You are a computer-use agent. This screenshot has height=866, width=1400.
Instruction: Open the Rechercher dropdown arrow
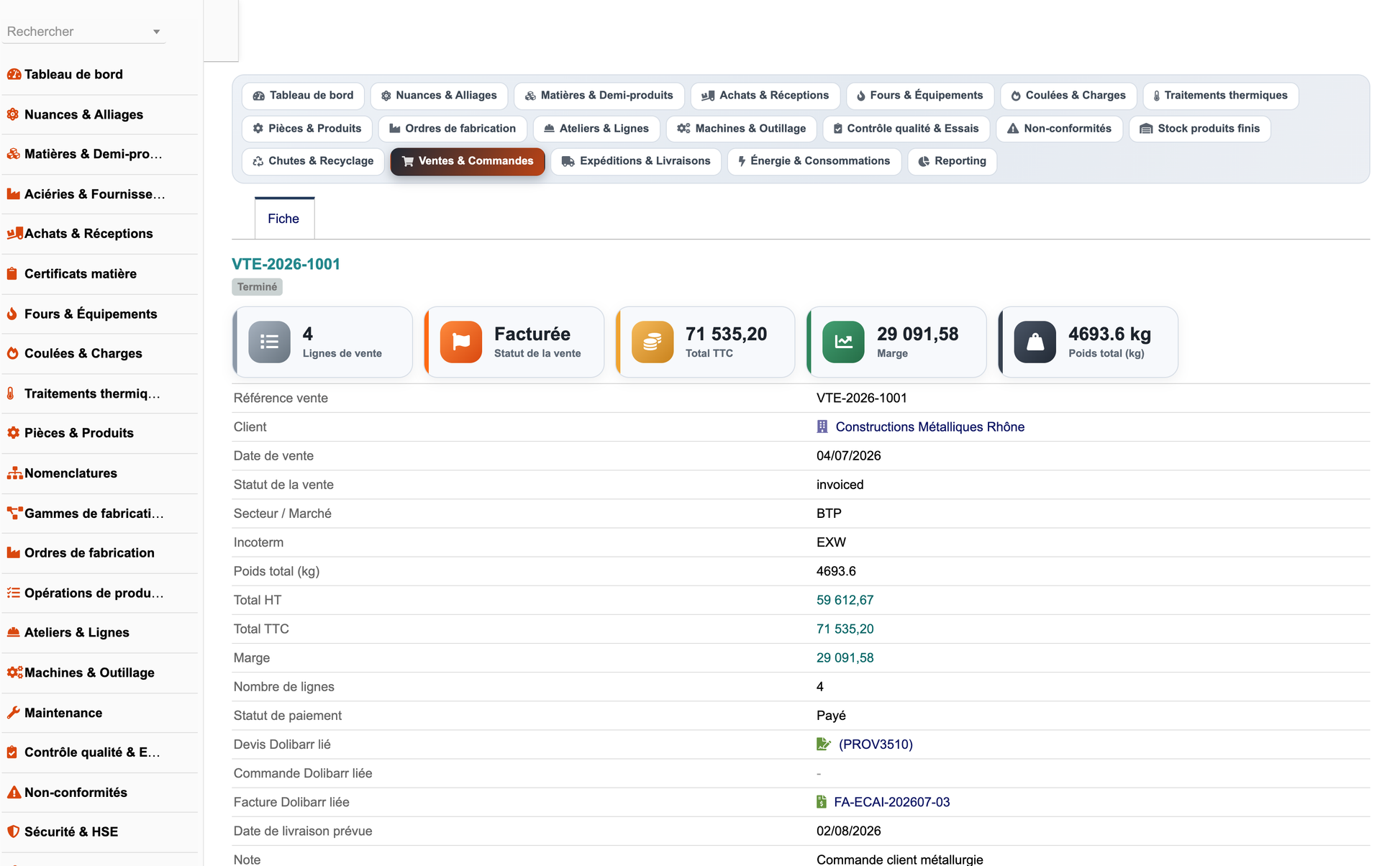[156, 32]
